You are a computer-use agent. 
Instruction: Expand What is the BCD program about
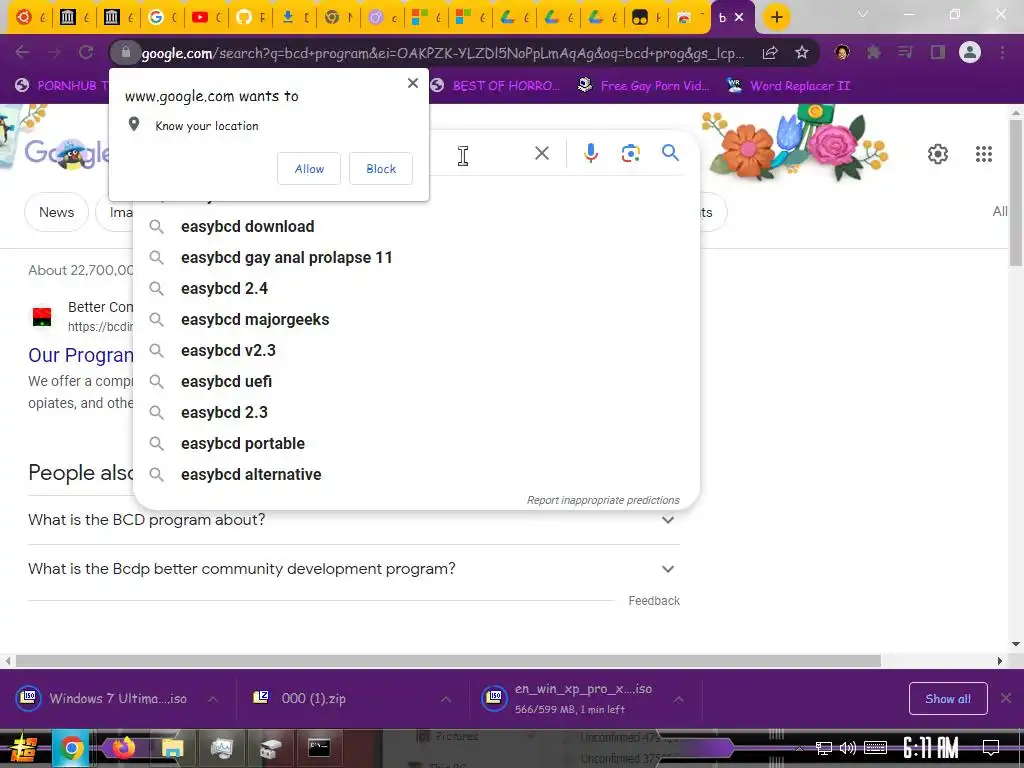354,520
